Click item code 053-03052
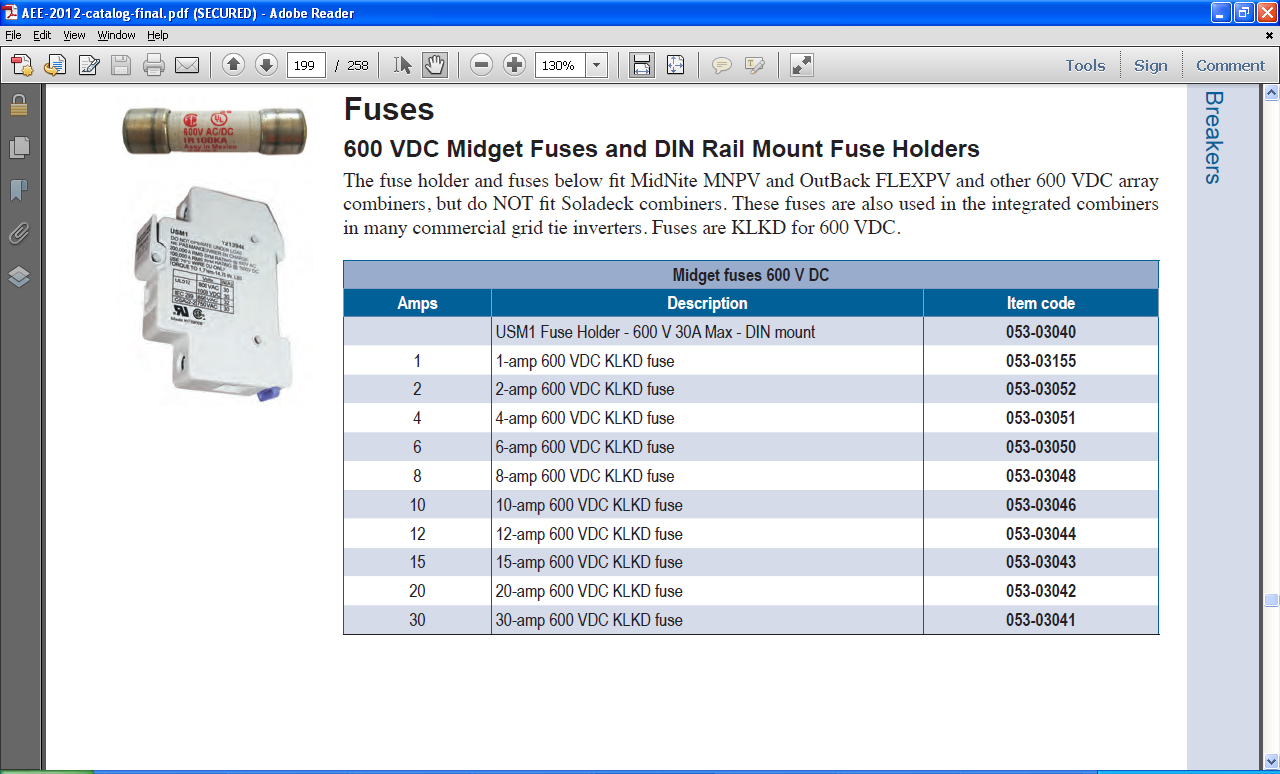 tap(1041, 389)
